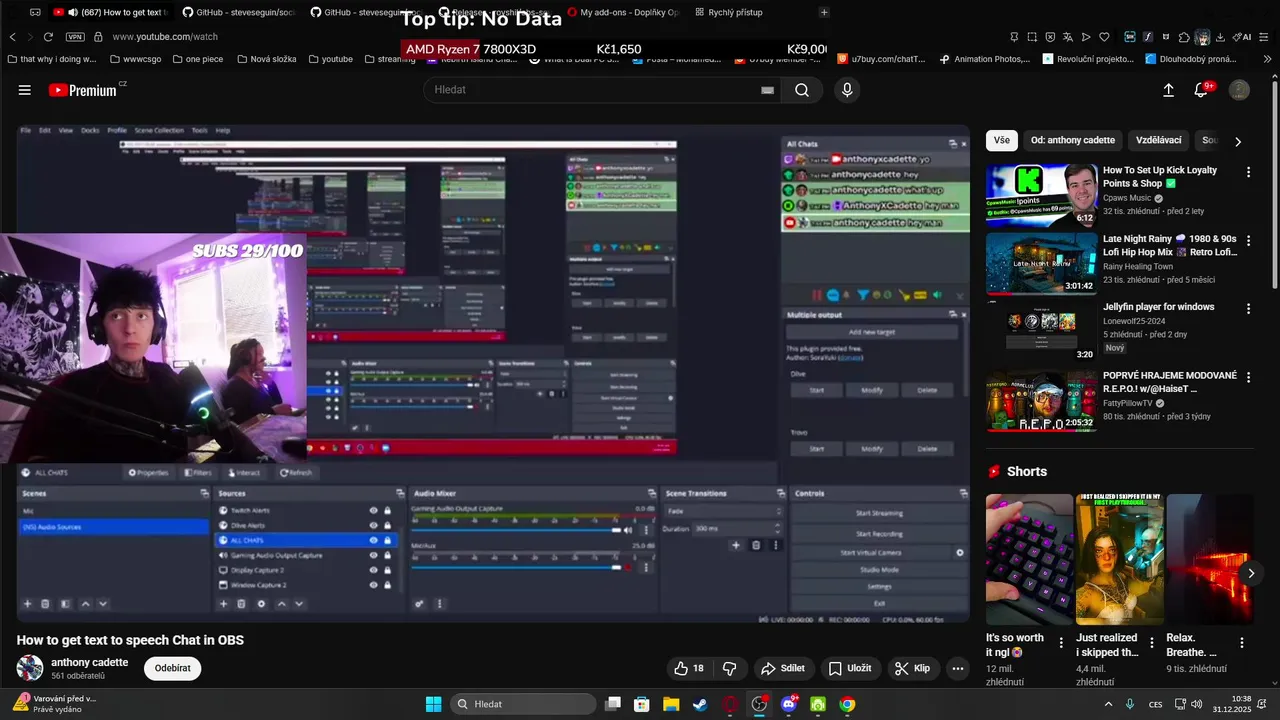1280x720 pixels.
Task: Click the heart bookmark icon in the browser toolbar
Action: (x=1104, y=37)
